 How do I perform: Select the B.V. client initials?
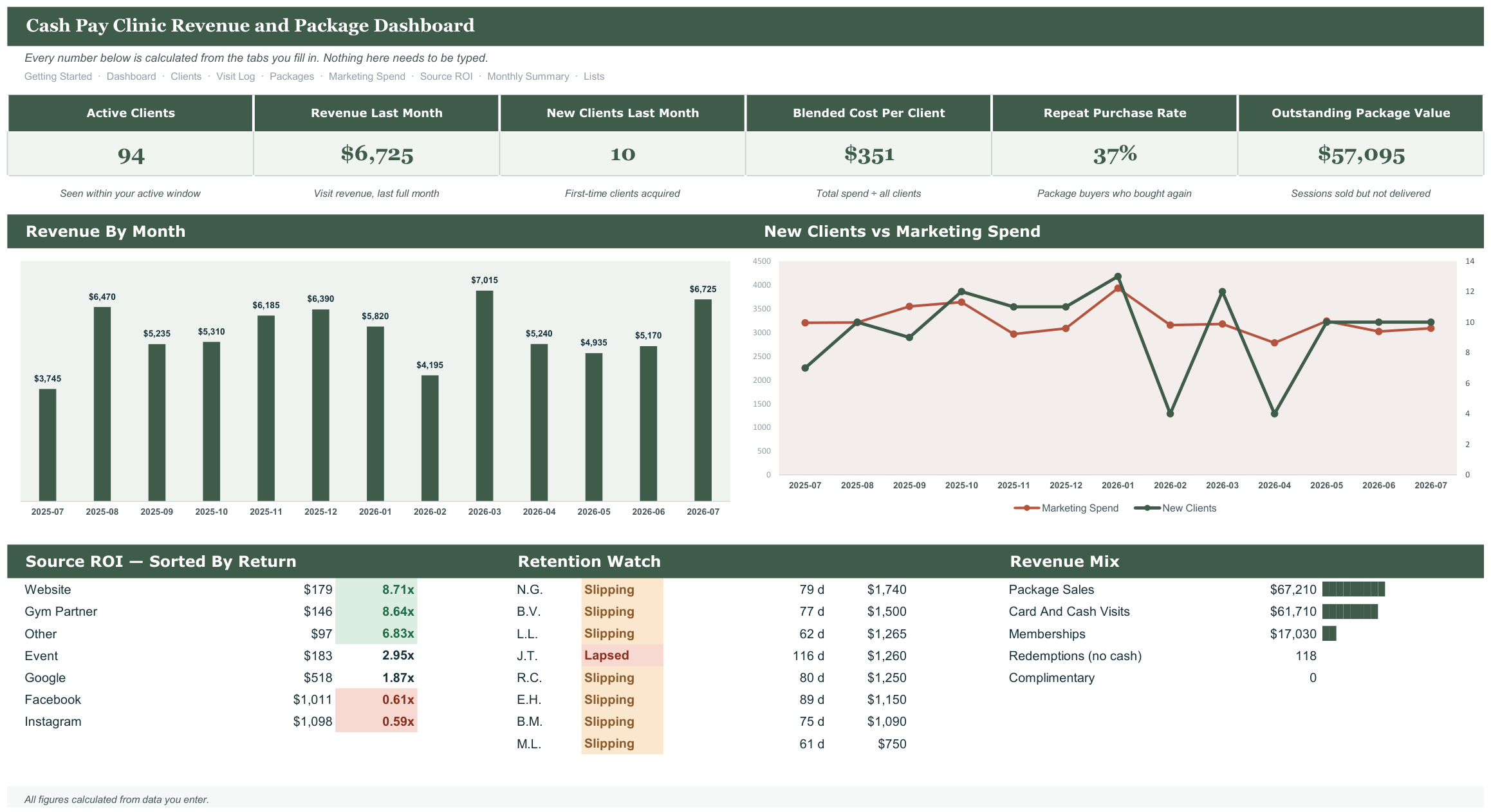click(528, 611)
